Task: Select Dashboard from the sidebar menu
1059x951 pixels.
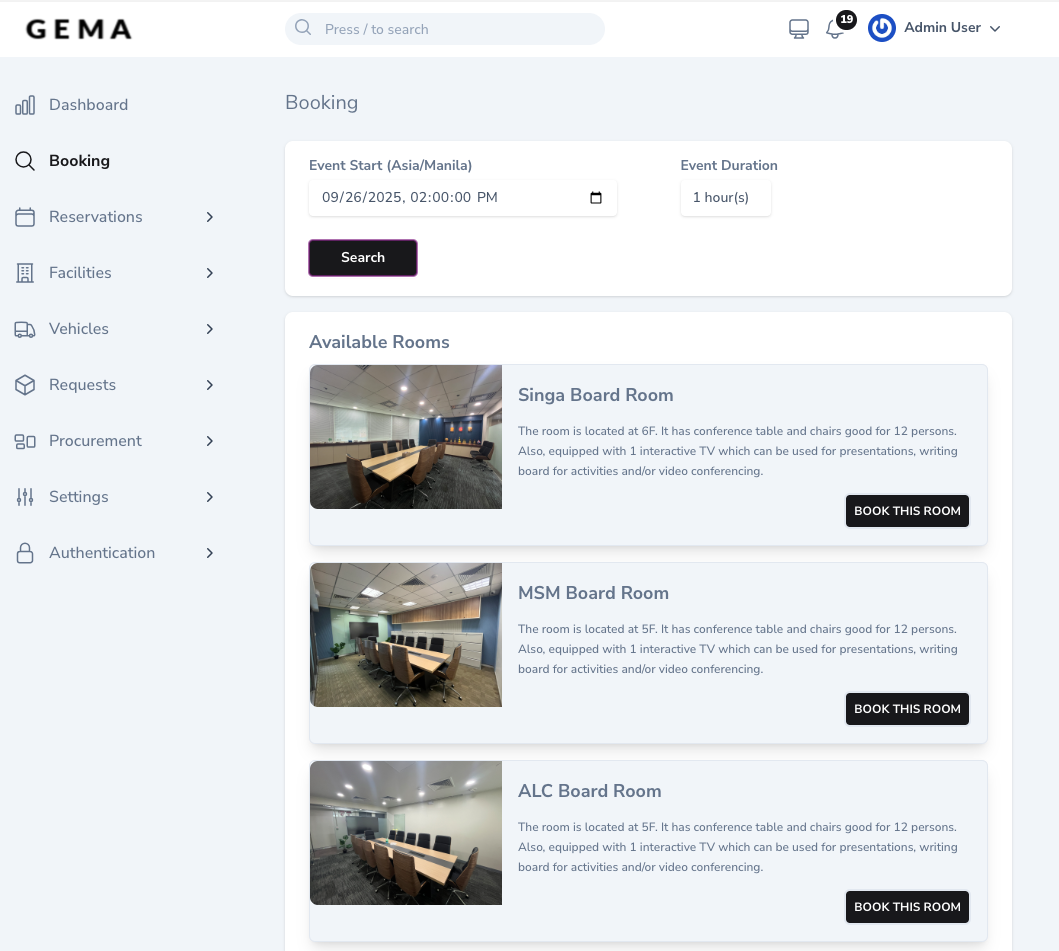Action: [x=88, y=105]
